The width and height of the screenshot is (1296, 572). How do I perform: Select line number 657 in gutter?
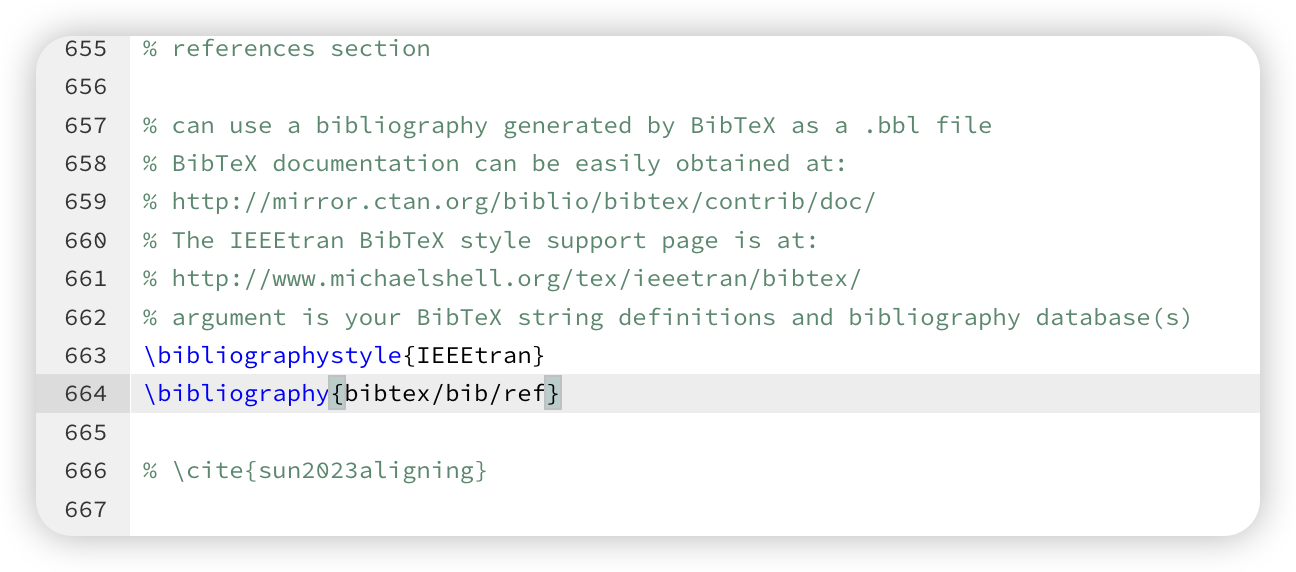coord(86,126)
